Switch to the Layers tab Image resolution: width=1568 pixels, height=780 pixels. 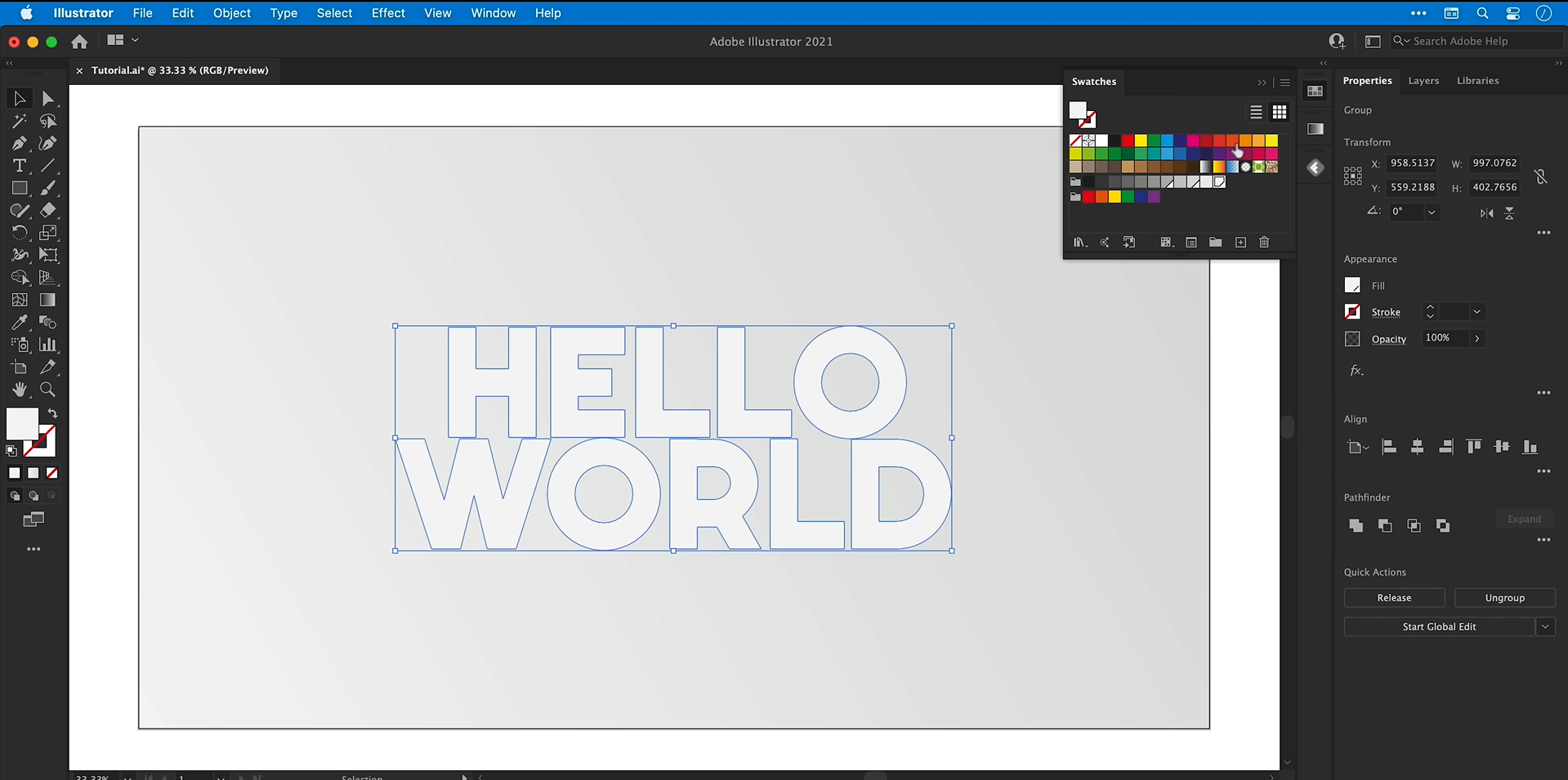(1423, 81)
